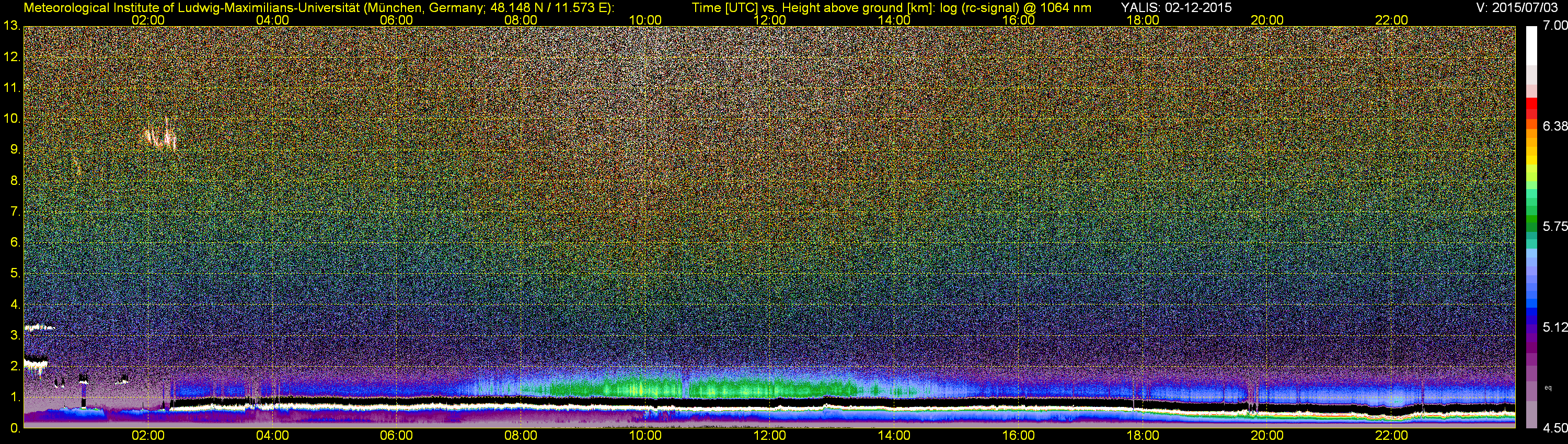
Task: Select the 02:00 time tick on the top axis
Action: pyautogui.click(x=148, y=19)
